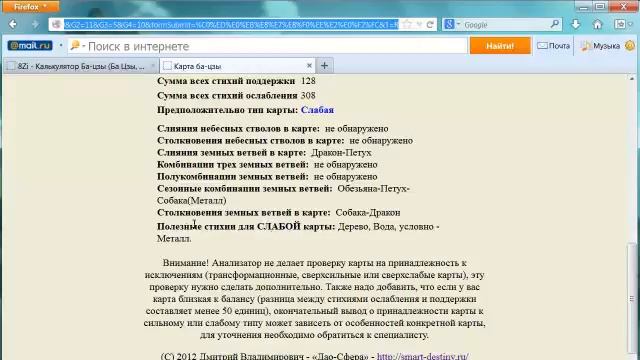The image size is (640, 360).
Task: Go back with the browser back arrow
Action: pos(13,24)
